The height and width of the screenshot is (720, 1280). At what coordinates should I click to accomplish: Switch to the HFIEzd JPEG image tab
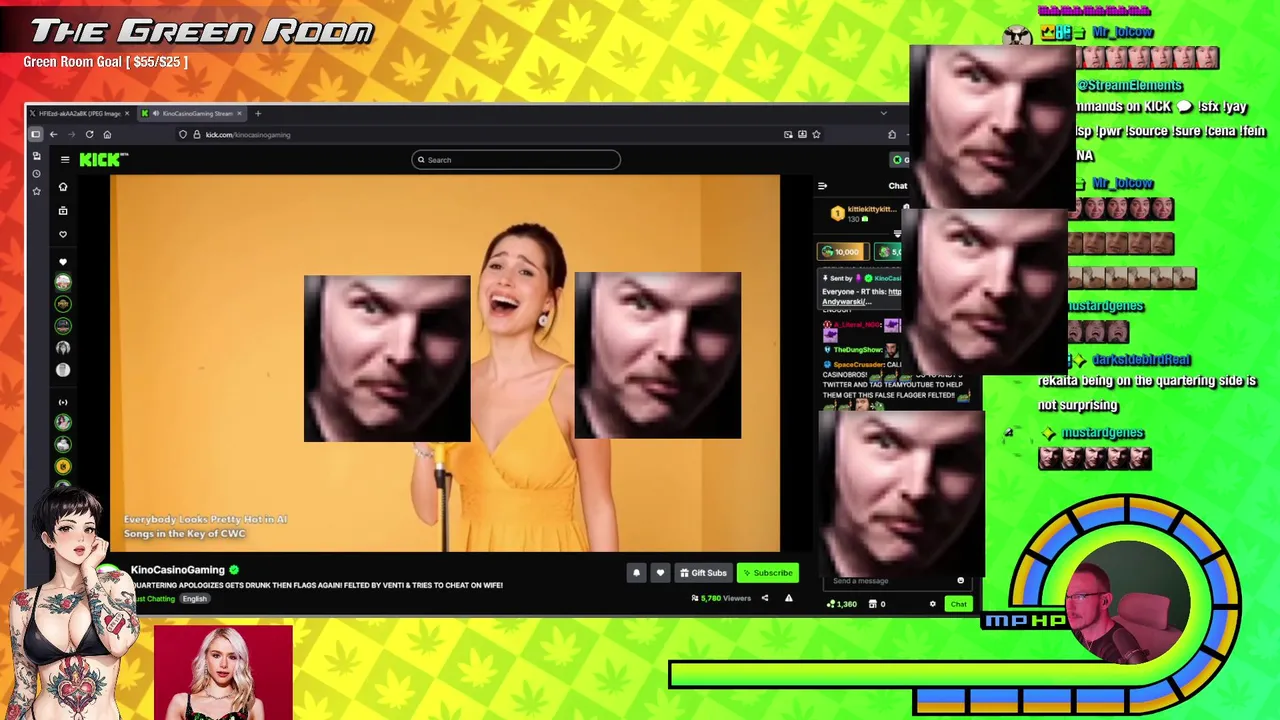point(79,113)
